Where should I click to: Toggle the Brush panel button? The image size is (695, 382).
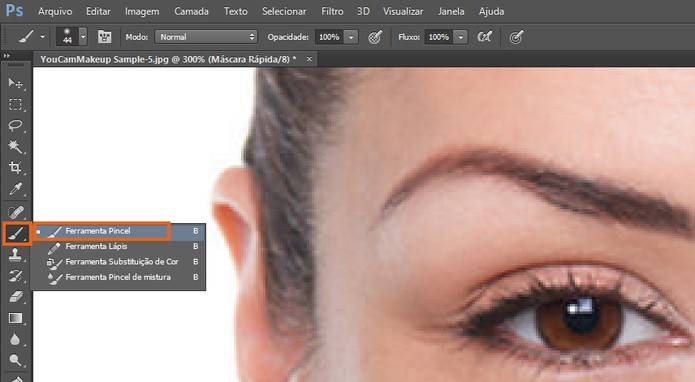105,37
